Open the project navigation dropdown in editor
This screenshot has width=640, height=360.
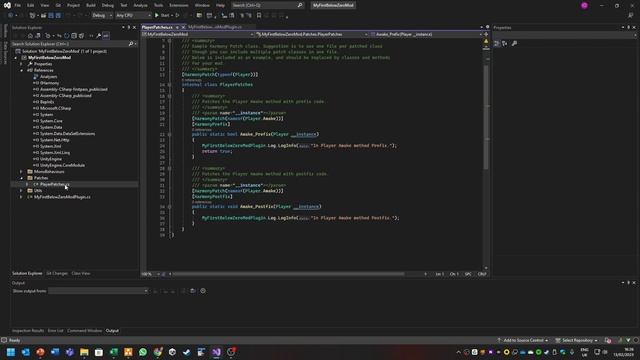click(x=198, y=35)
